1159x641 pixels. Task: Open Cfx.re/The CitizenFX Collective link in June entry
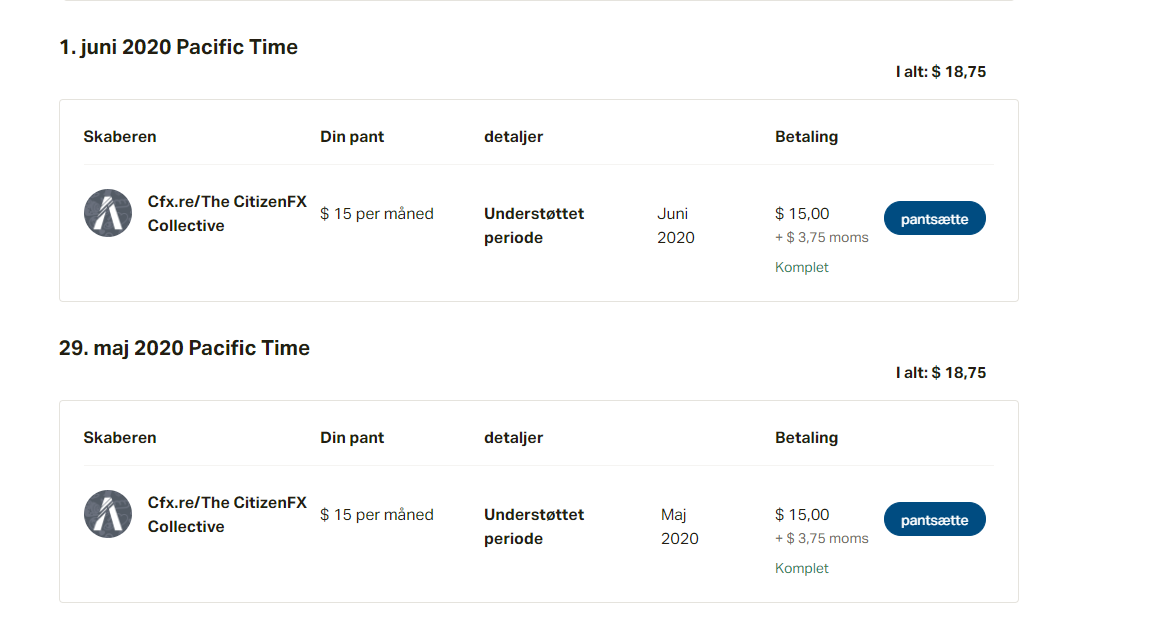pyautogui.click(x=227, y=214)
